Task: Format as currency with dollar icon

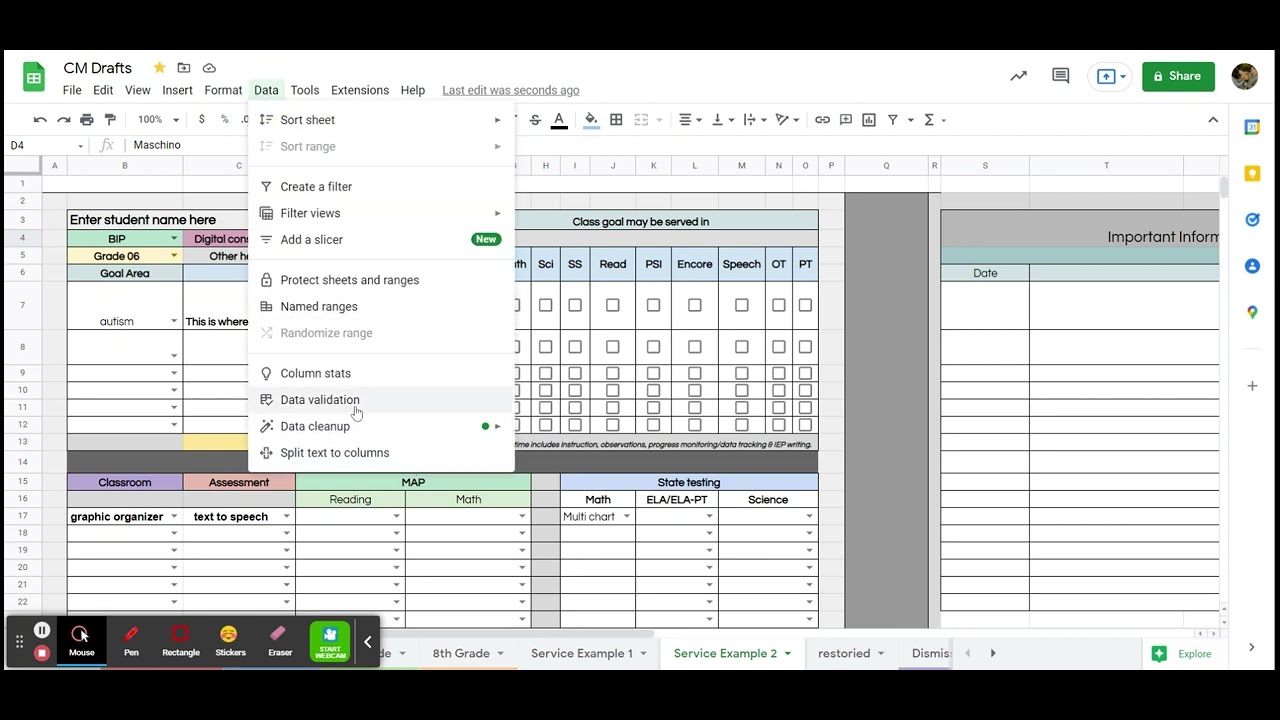Action: point(202,120)
